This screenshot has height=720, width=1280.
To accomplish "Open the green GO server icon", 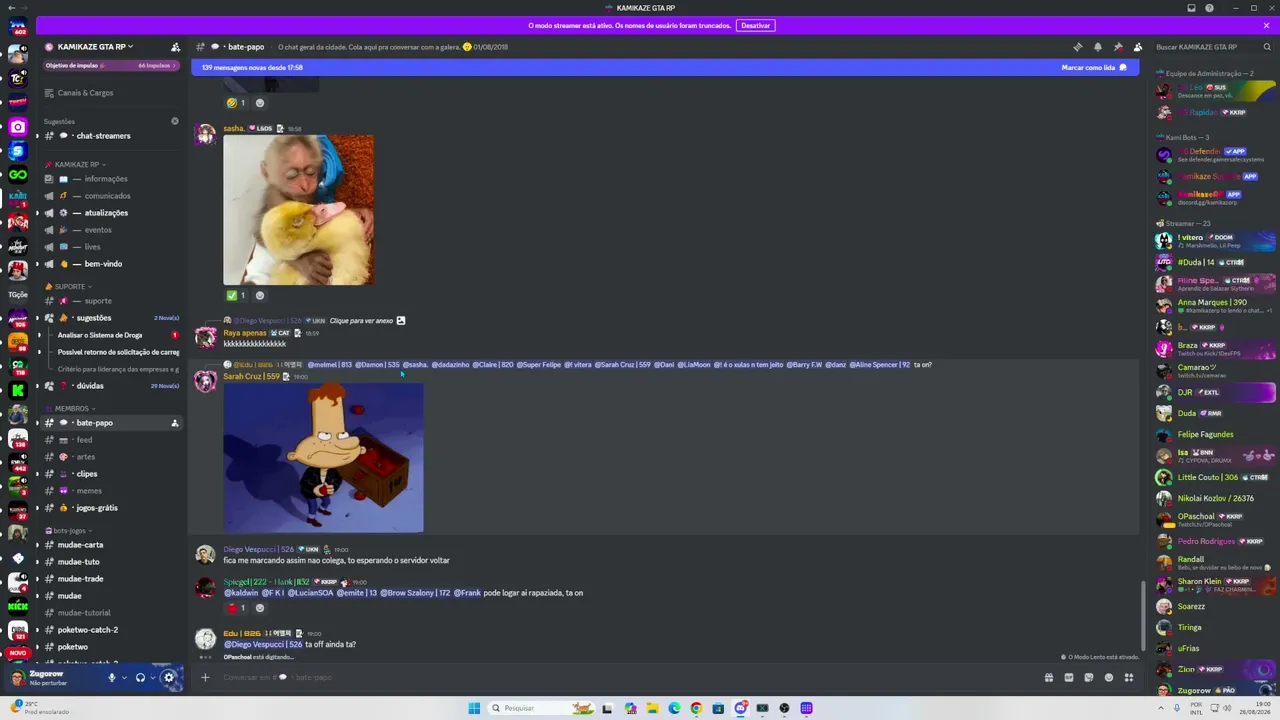I will click(x=18, y=175).
